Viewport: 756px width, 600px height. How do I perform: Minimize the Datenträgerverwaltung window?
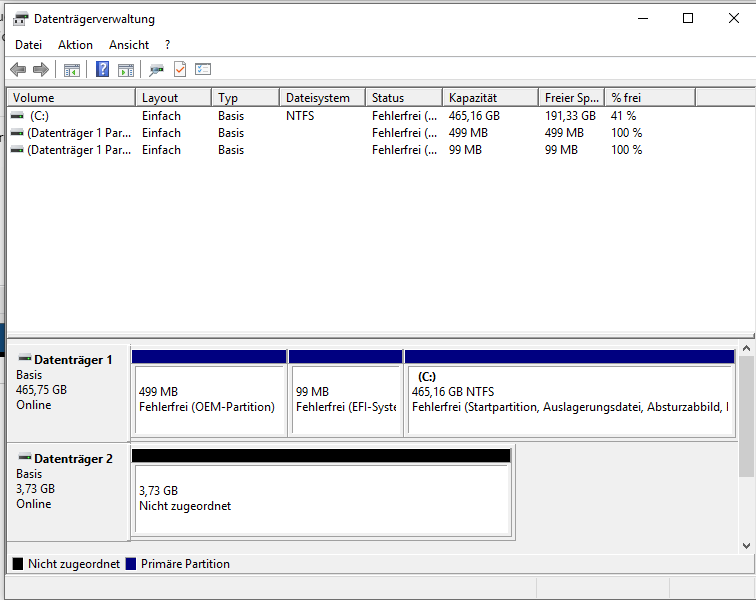tap(643, 19)
